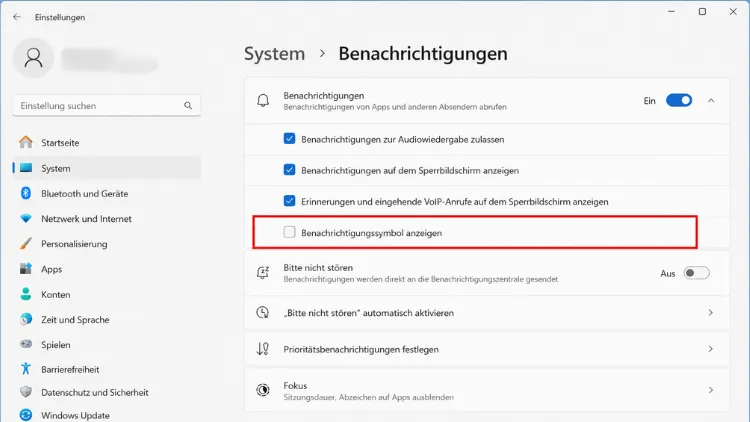The image size is (750, 422).
Task: Navigate to Datenschutz und Sicherheit
Action: [107, 392]
